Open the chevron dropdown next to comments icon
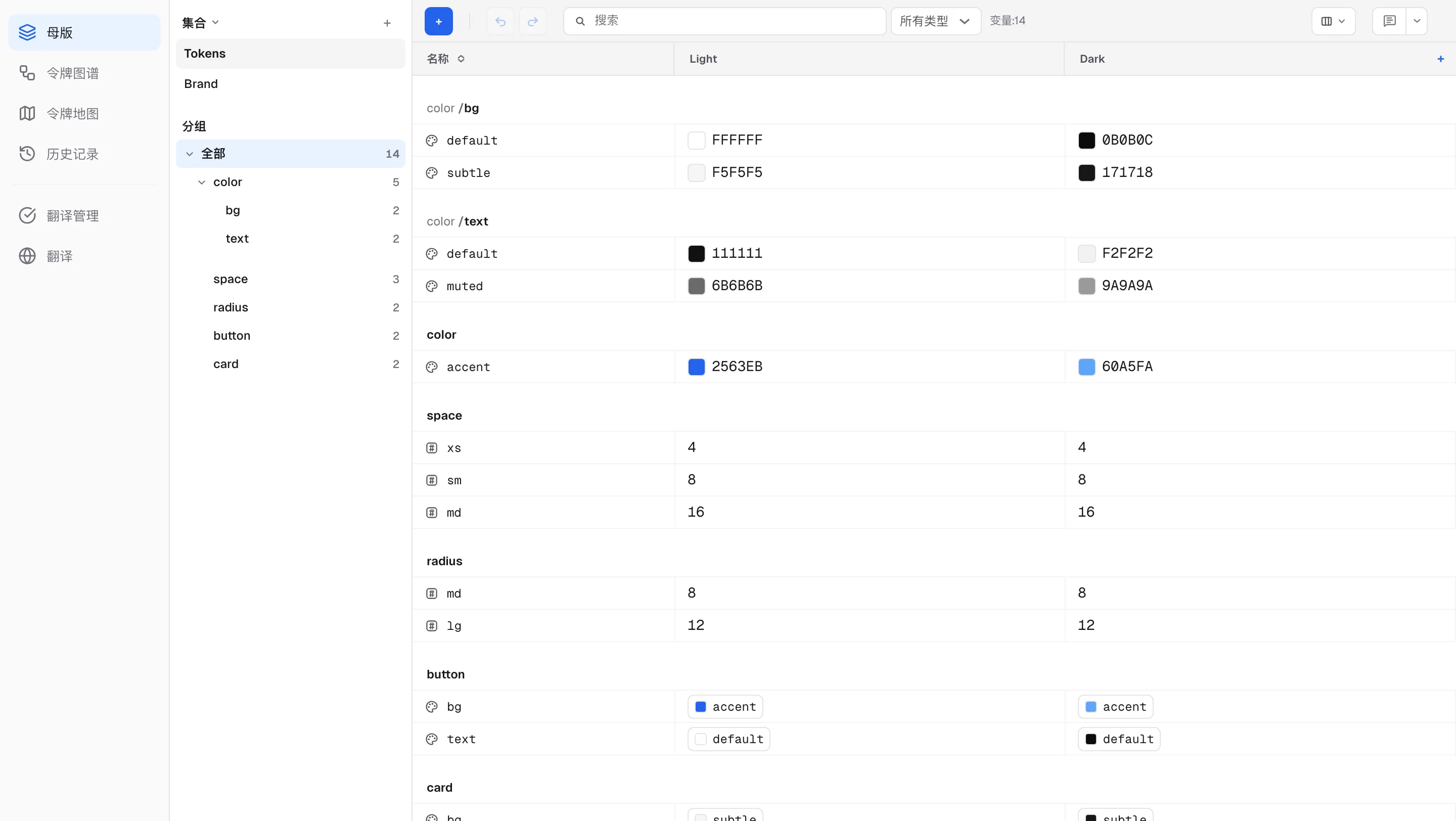 pyautogui.click(x=1417, y=21)
